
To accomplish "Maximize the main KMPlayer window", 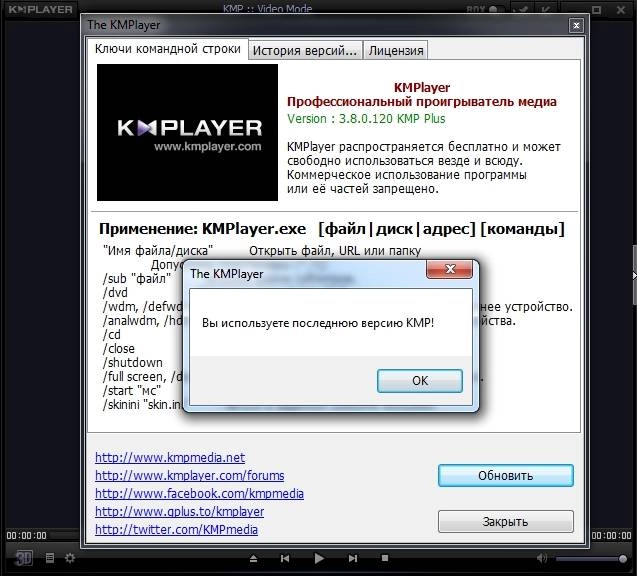I will click(x=596, y=10).
